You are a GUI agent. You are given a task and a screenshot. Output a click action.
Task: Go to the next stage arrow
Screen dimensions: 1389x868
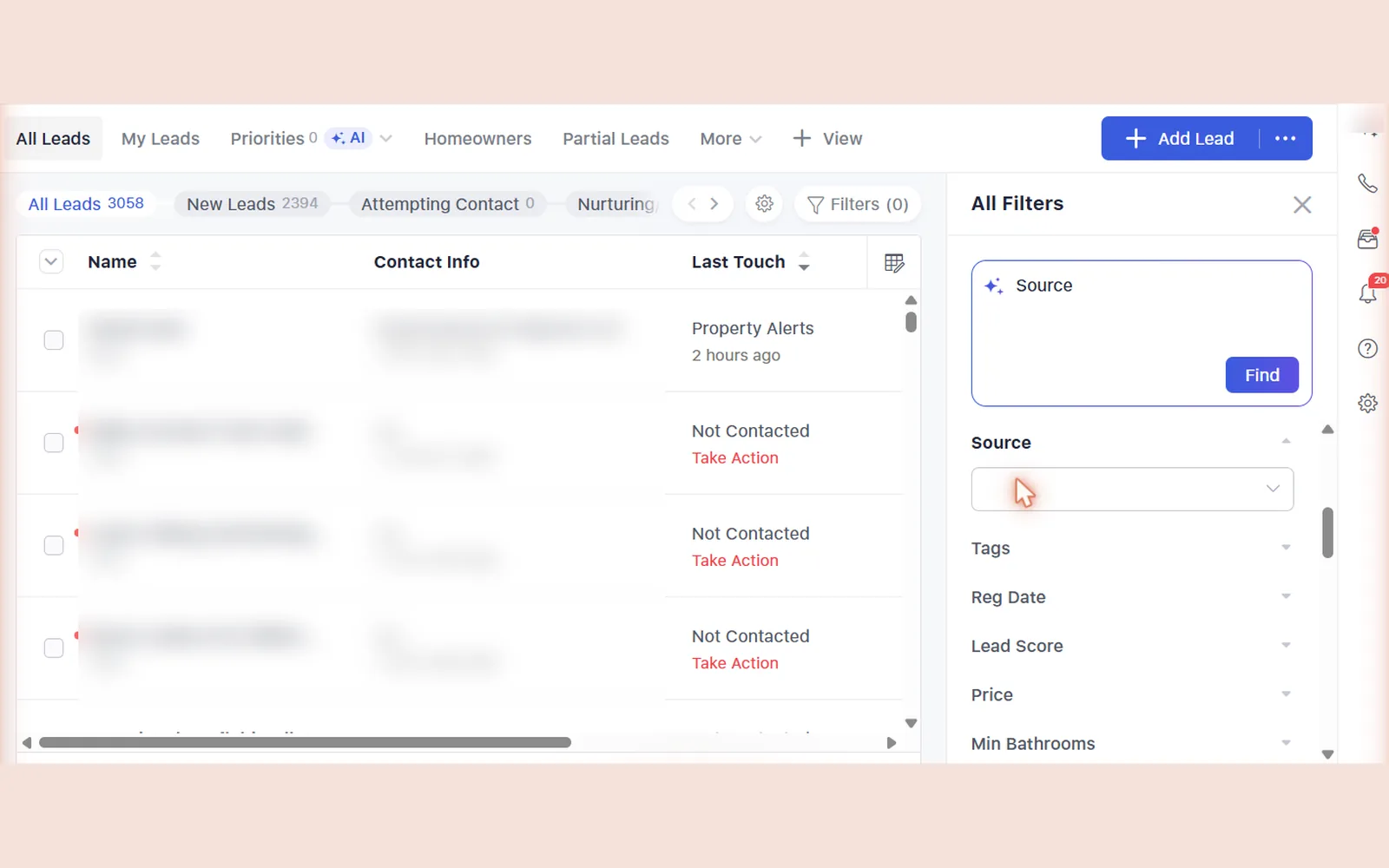pos(714,204)
